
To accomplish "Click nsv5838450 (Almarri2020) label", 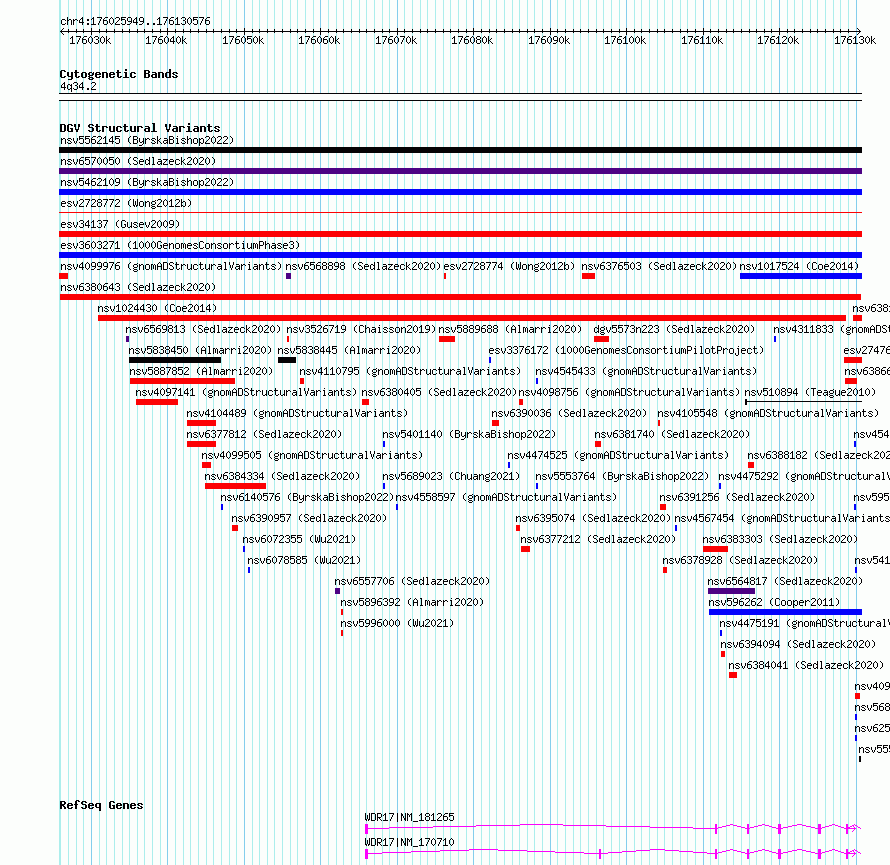I will [200, 350].
